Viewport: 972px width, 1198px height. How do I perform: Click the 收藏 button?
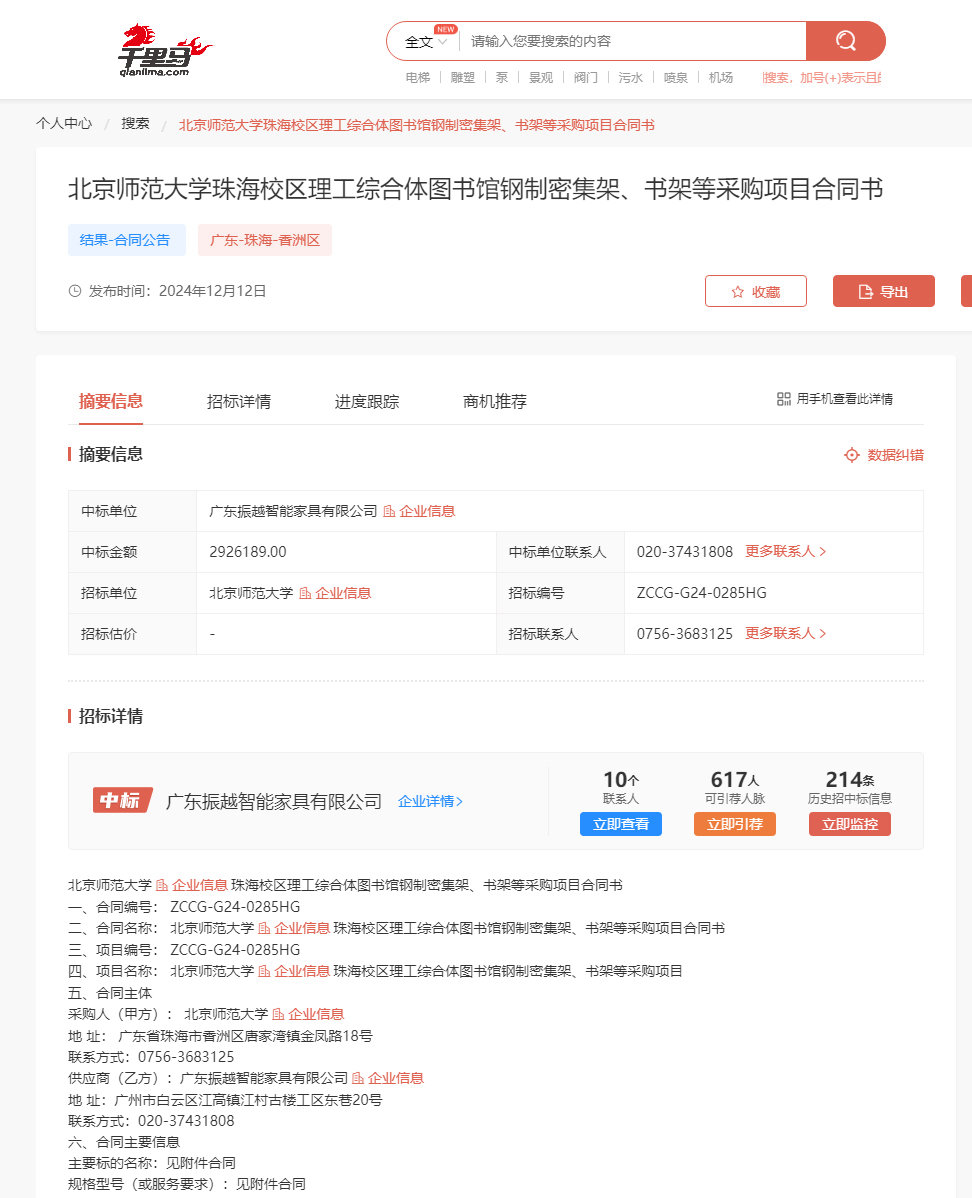[756, 291]
